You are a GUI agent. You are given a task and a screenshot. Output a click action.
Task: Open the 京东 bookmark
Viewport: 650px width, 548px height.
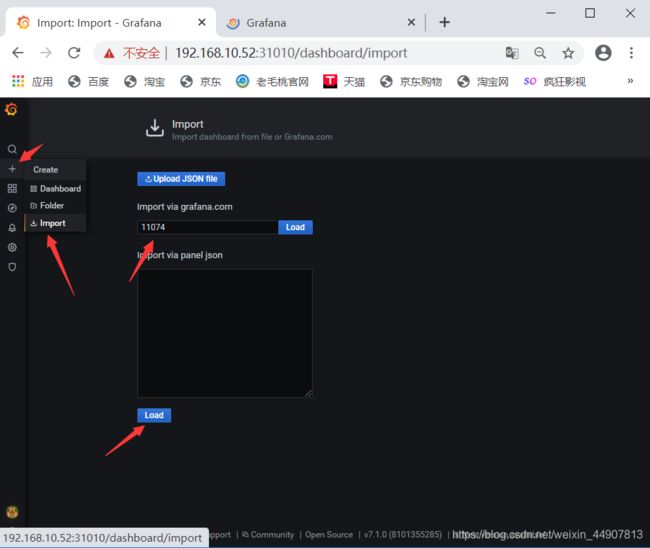201,82
